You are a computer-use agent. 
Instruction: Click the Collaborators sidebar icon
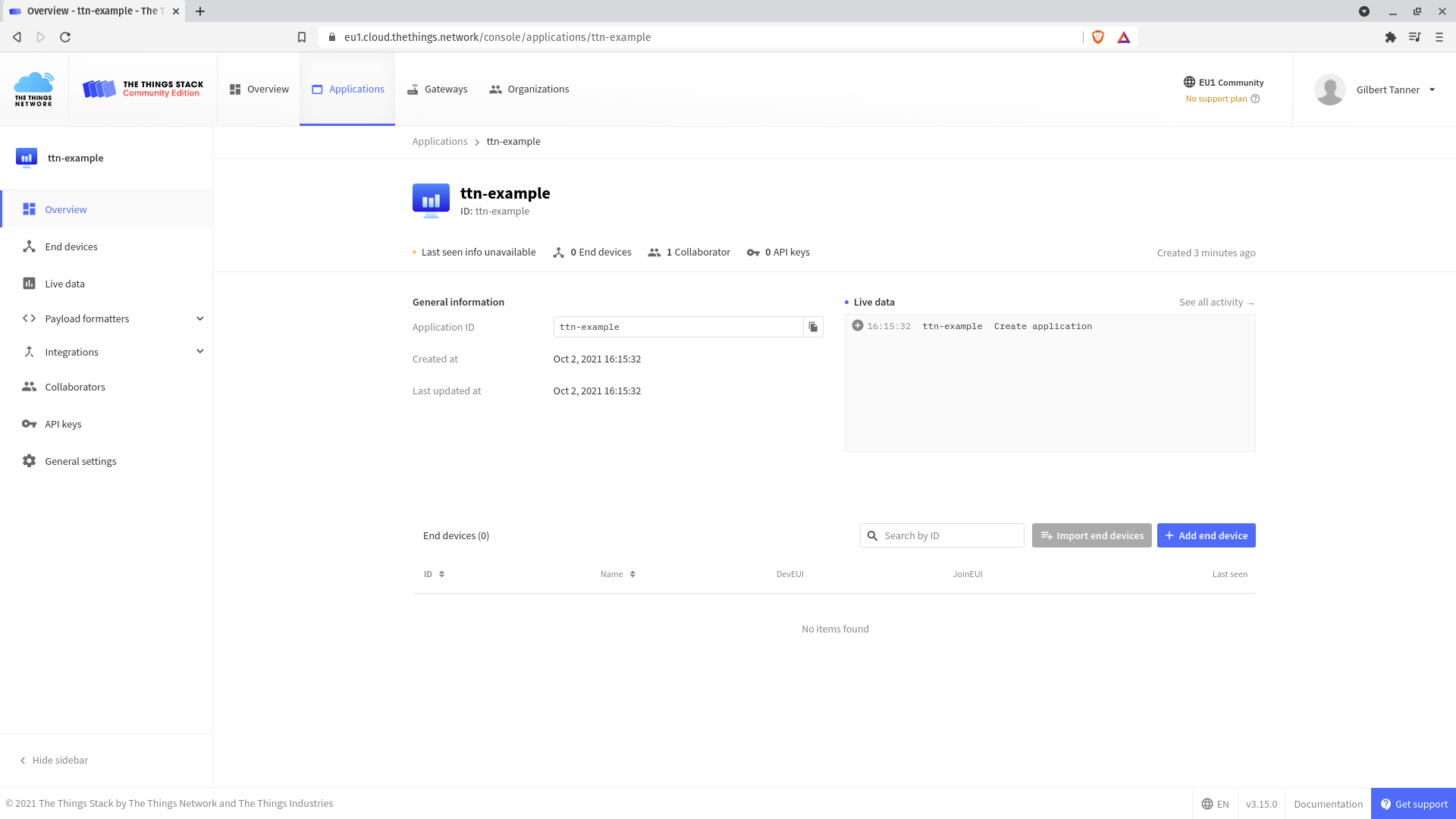click(x=29, y=387)
